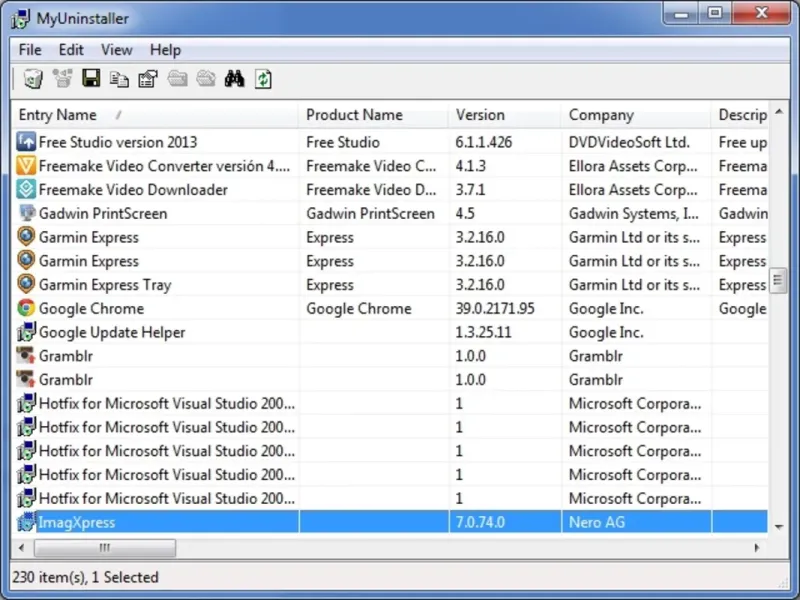
Task: Click the Find binoculars toolbar icon
Action: click(x=234, y=79)
